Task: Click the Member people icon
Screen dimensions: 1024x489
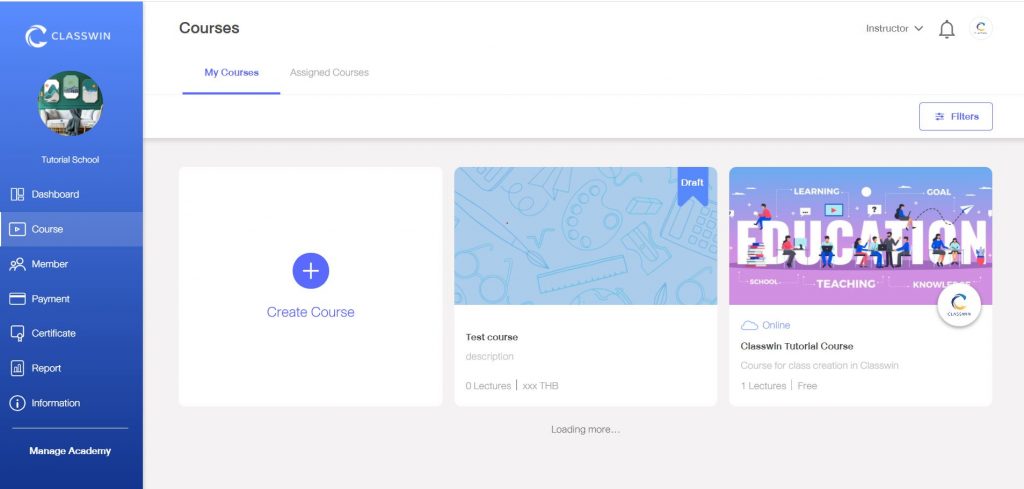Action: point(17,264)
